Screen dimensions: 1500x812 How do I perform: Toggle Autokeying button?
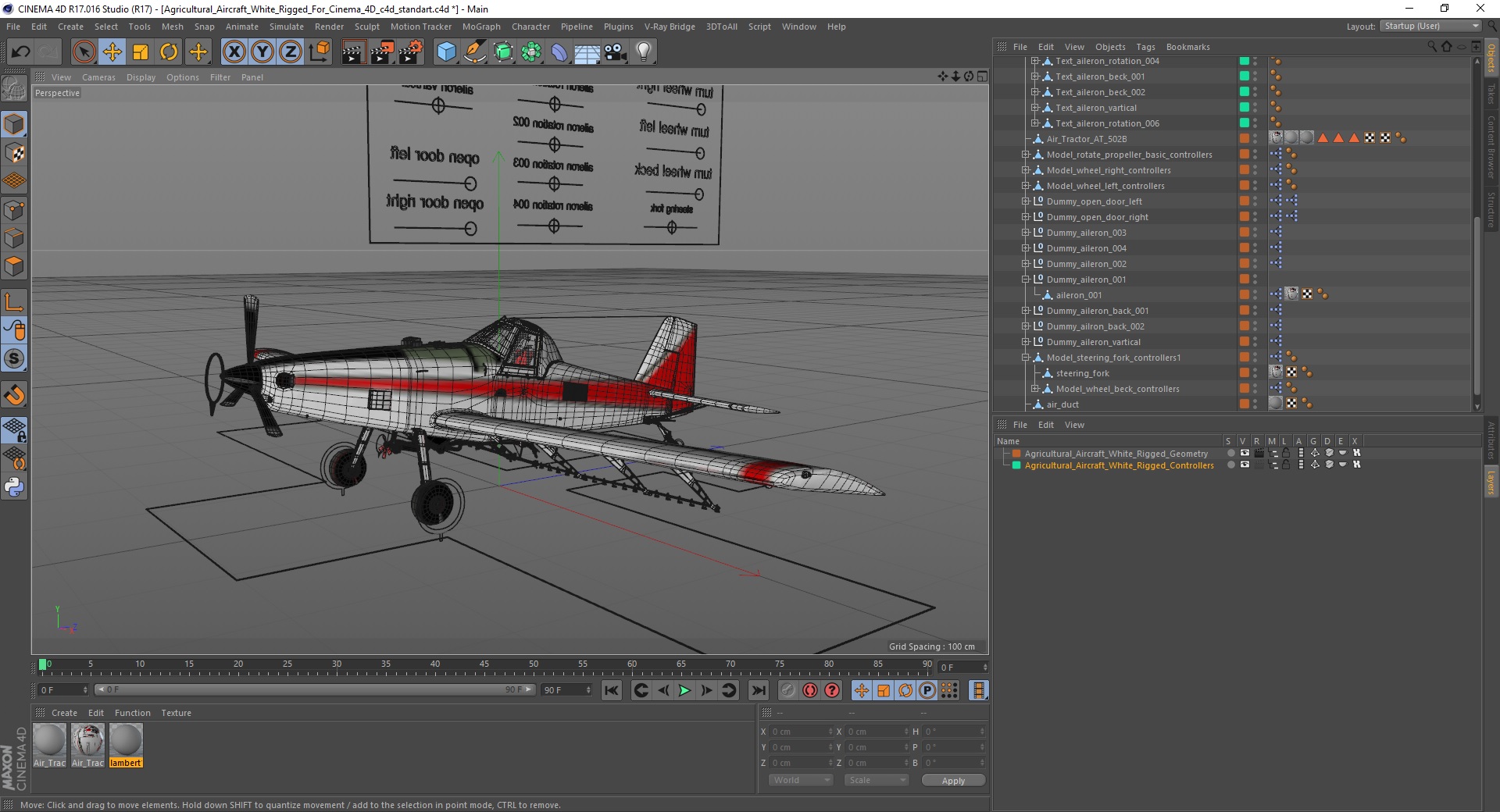810,690
